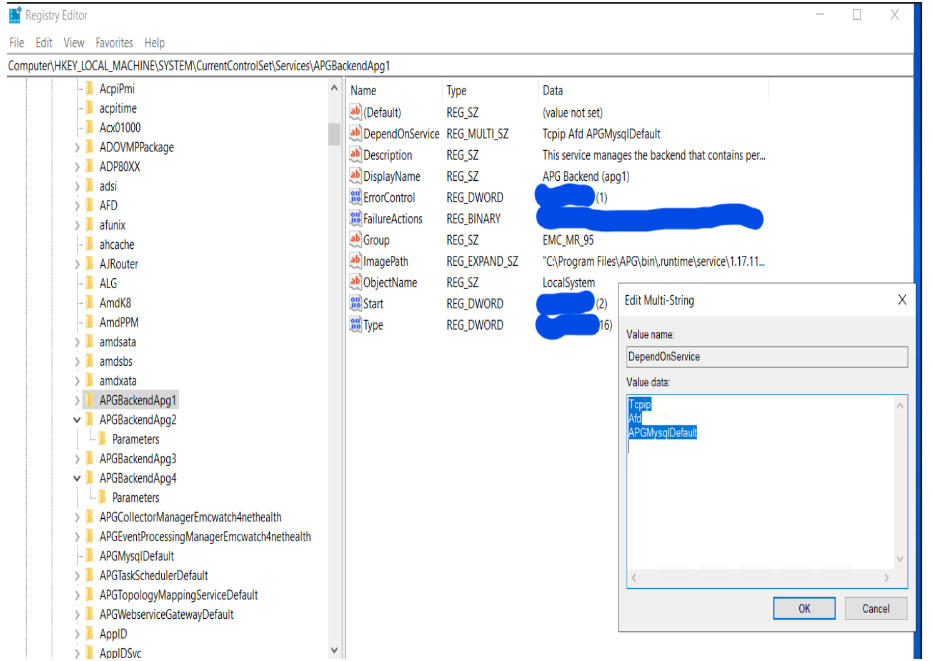Collapse the APGBackendApg4 key
This screenshot has height=661, width=932.
[x=77, y=478]
